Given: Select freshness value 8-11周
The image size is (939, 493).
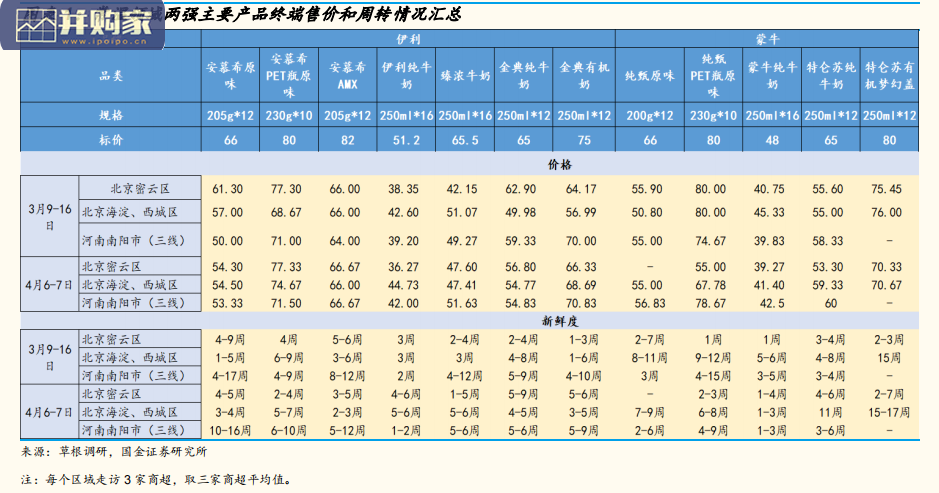Looking at the screenshot, I should (650, 358).
